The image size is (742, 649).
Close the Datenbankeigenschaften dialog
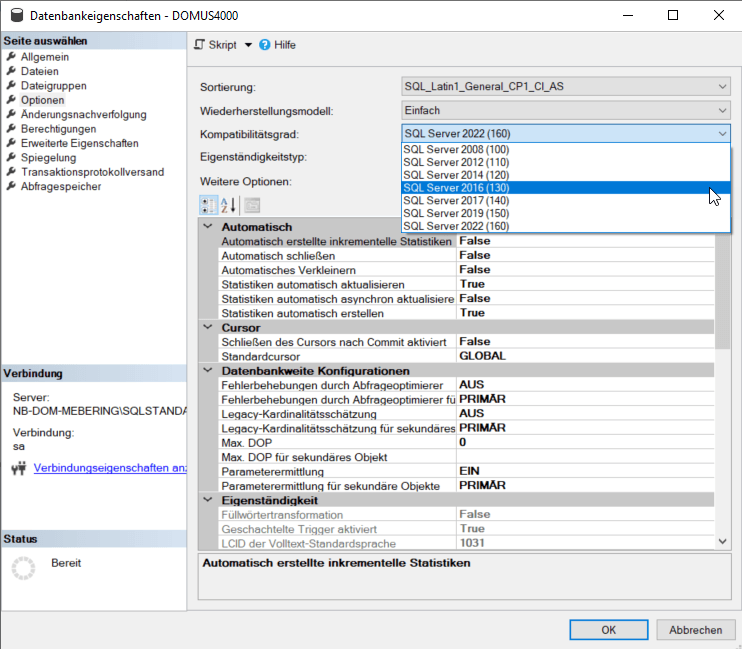click(718, 15)
